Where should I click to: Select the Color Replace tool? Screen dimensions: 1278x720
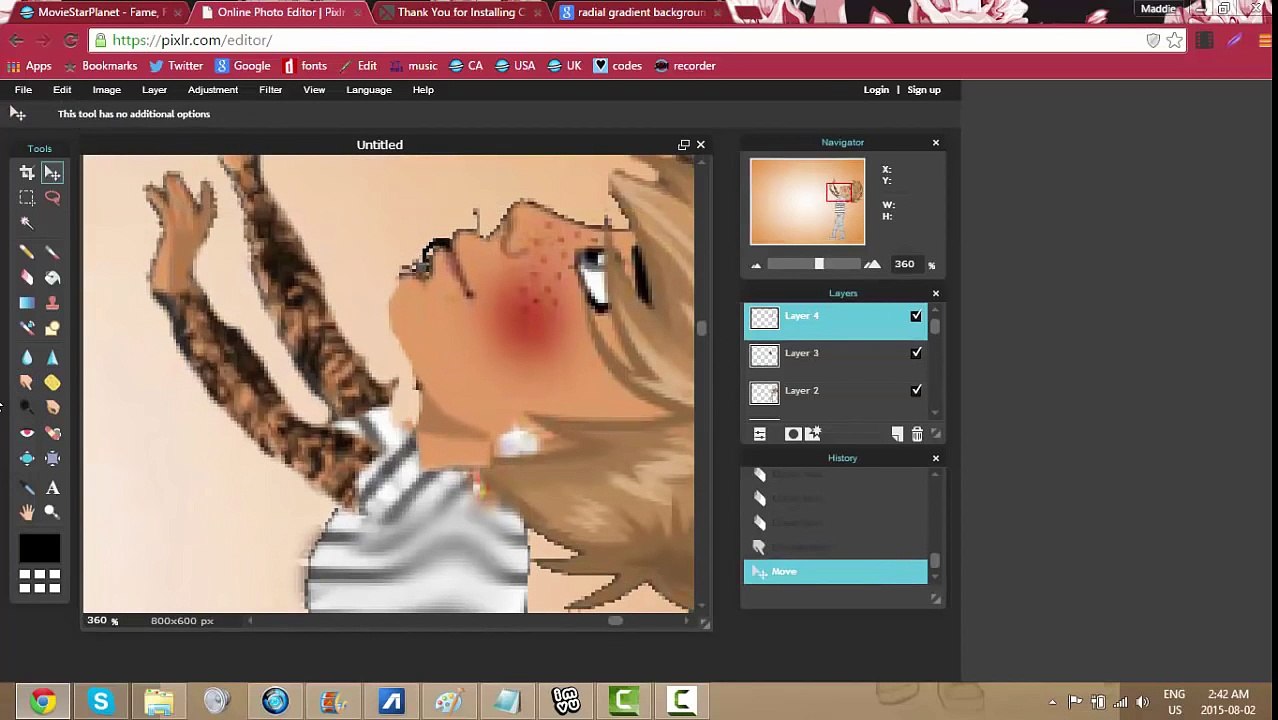[27, 328]
